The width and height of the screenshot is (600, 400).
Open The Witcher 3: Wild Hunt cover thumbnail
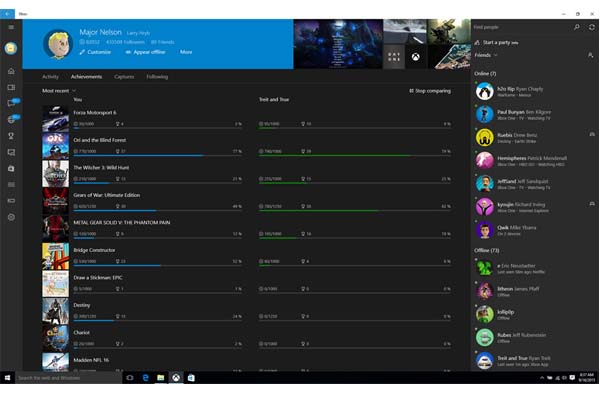55,173
